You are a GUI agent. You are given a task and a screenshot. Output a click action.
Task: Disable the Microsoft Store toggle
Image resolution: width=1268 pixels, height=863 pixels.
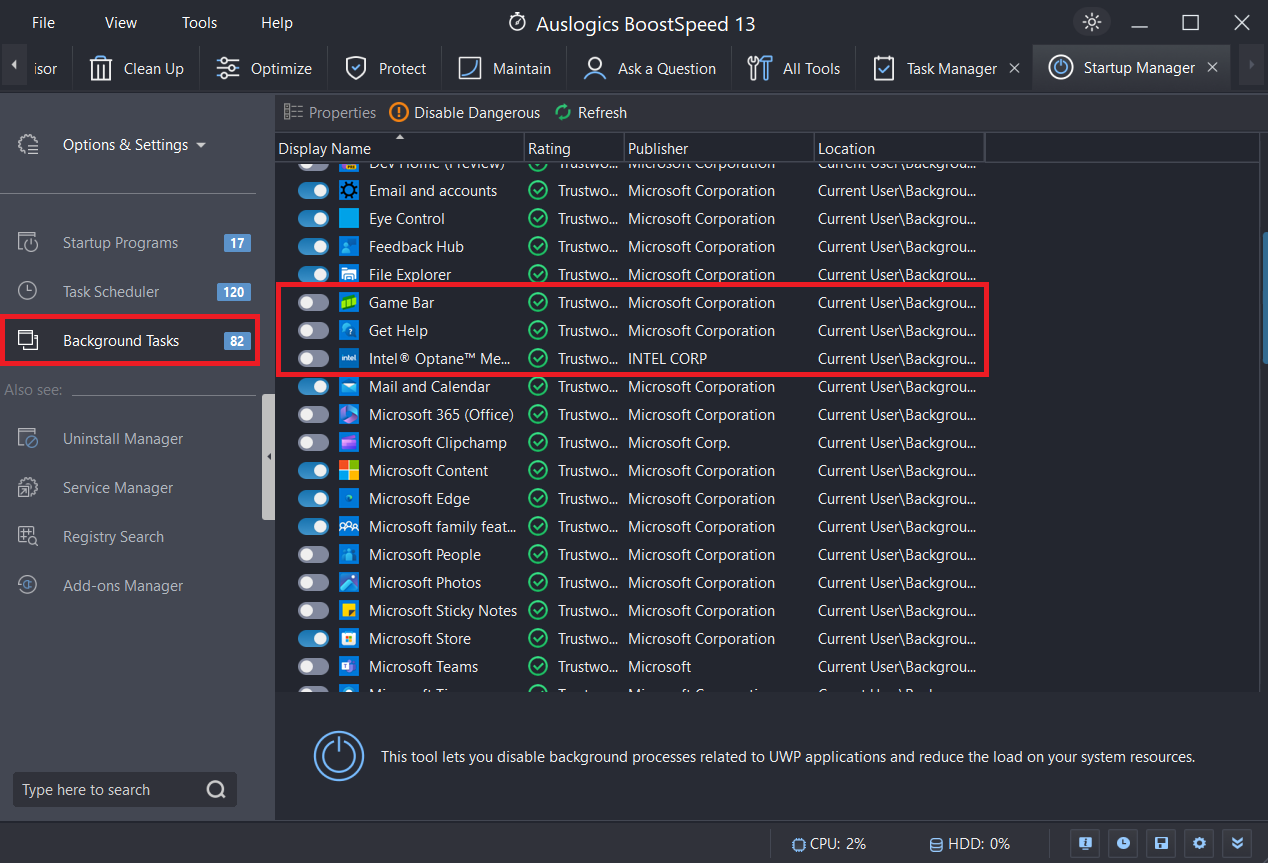[x=314, y=639]
